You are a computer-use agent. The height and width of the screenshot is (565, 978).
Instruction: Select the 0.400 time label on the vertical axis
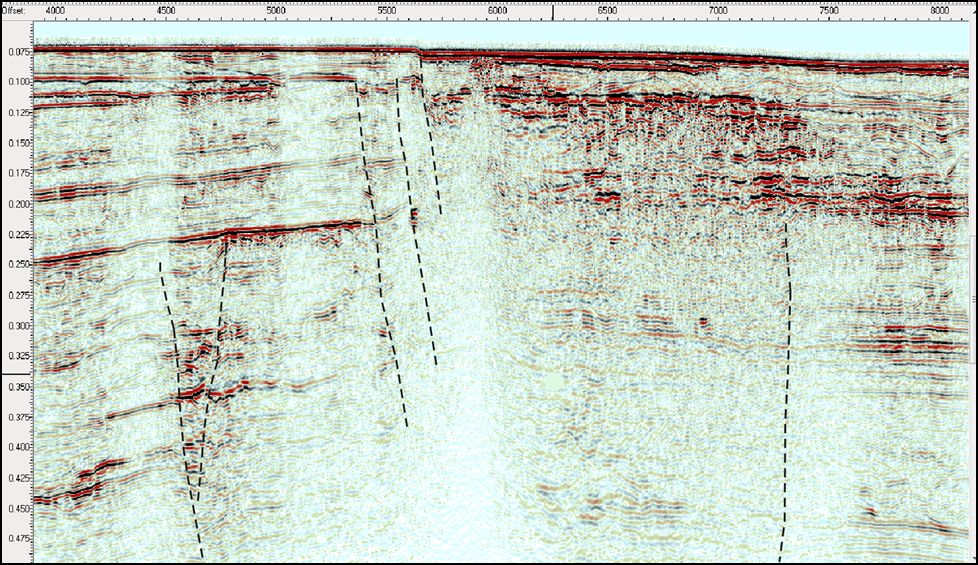[x=16, y=447]
